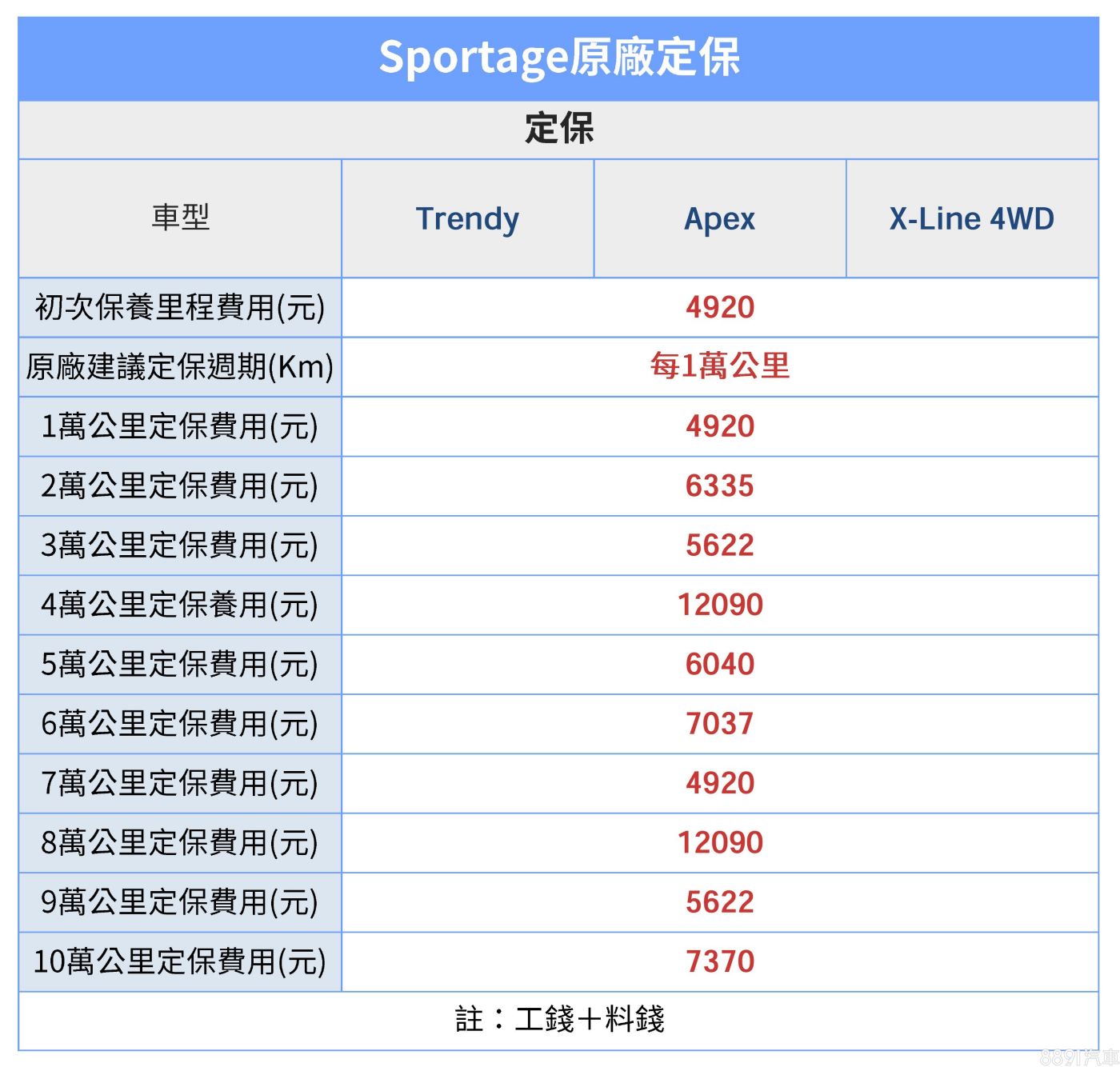Viewport: 1120px width, 1067px height.
Task: Click the "初次保養里程費用(元)" row label
Action: coord(180,307)
